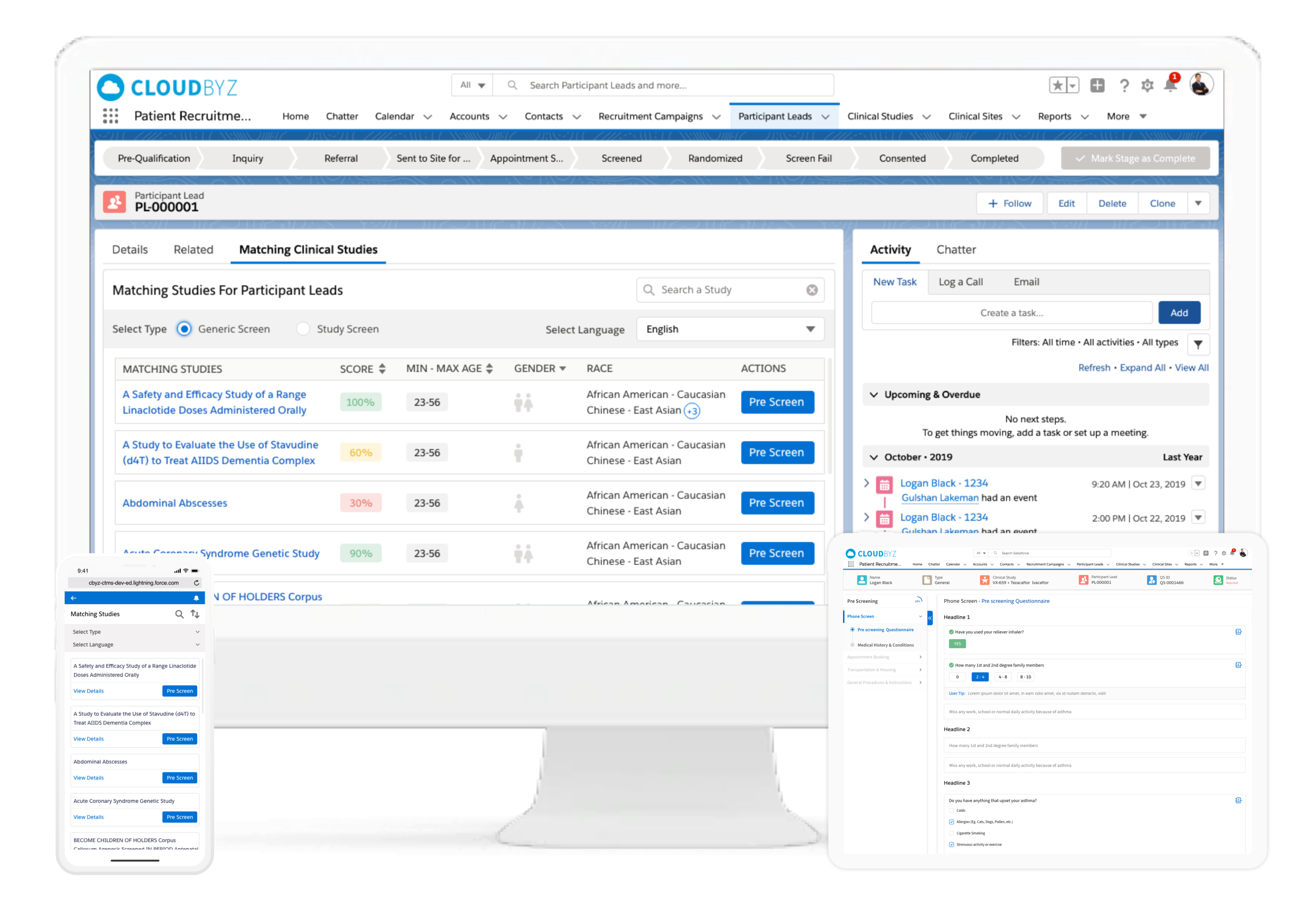Click the global actions plus icon
The image size is (1316, 911).
(1097, 86)
